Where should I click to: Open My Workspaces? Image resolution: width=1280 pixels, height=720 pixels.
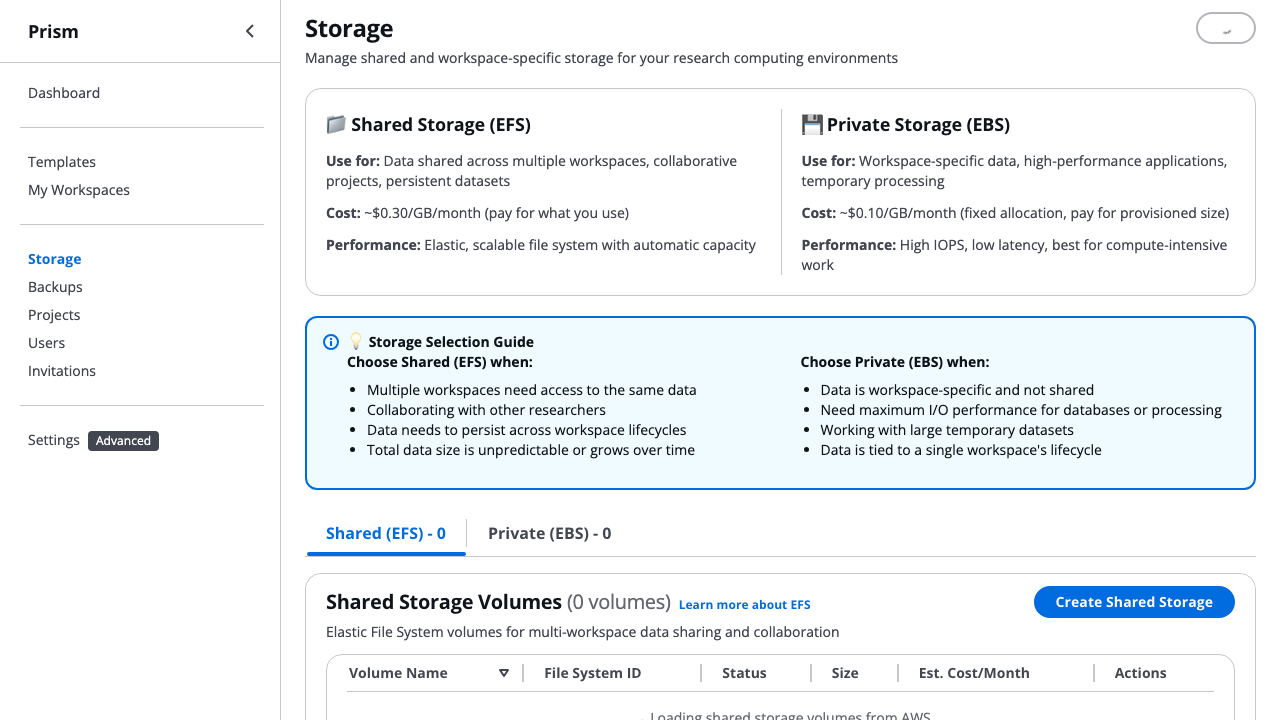tap(79, 190)
